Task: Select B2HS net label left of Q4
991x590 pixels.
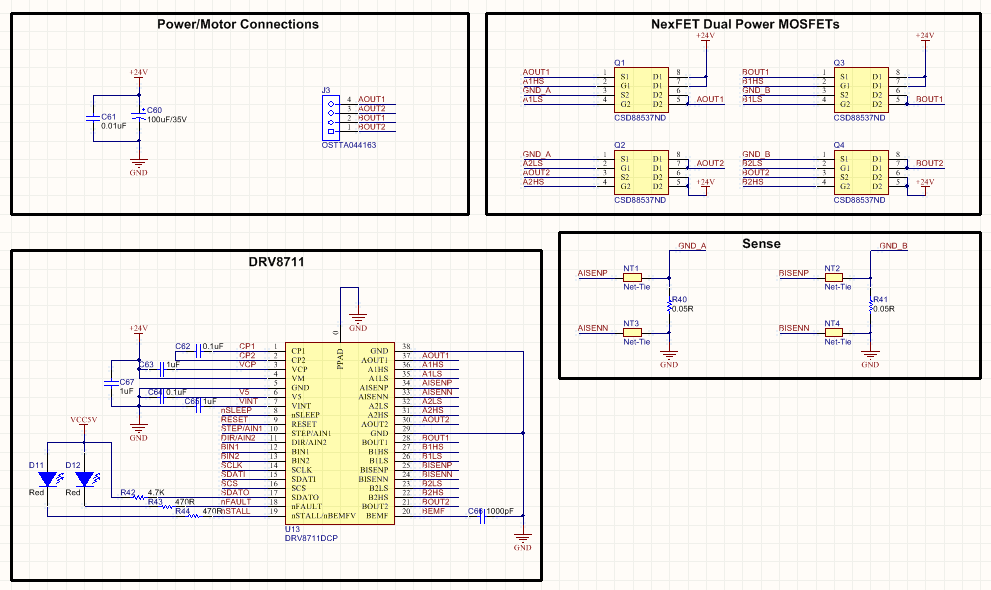Action: tap(753, 181)
